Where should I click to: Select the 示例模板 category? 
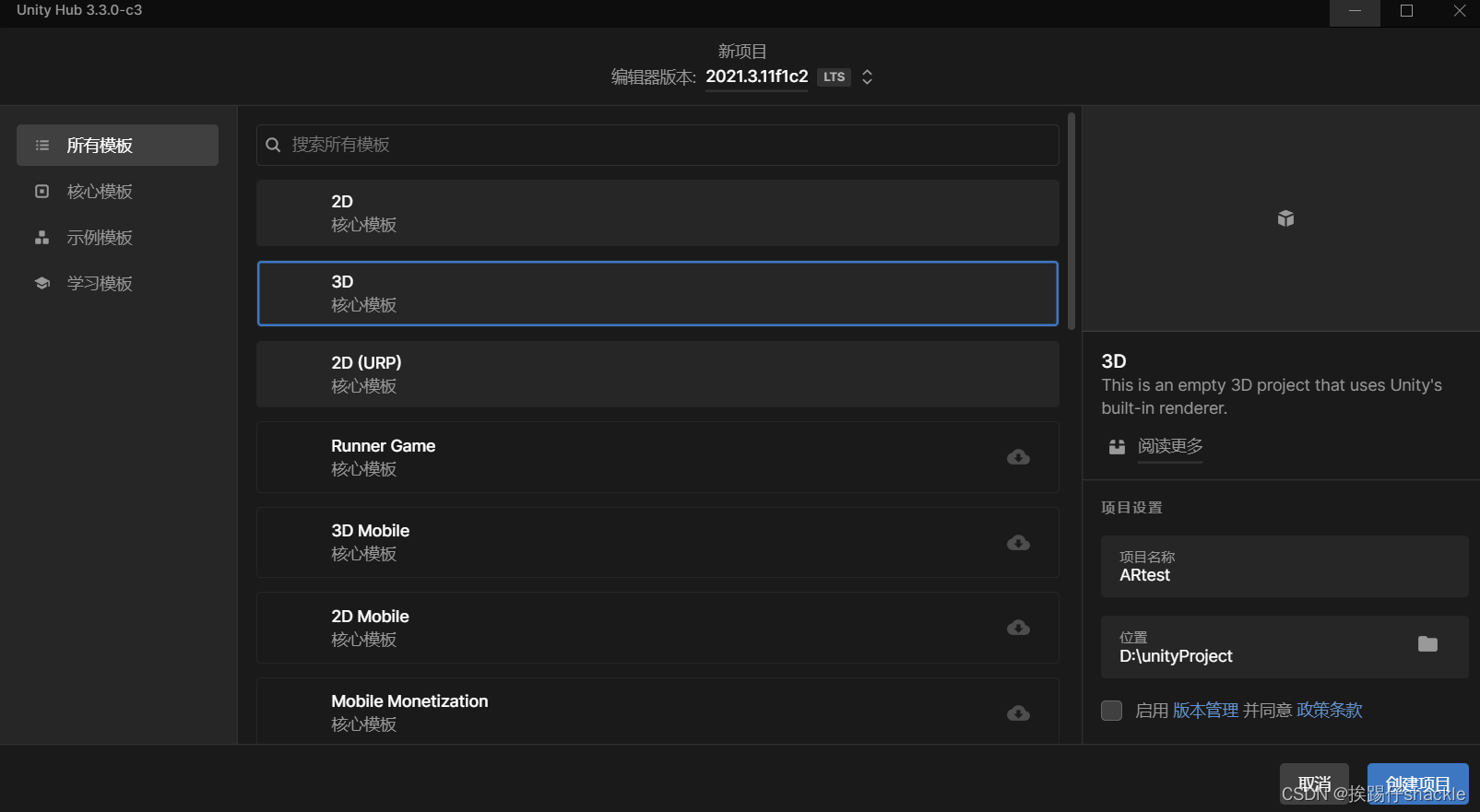point(117,238)
